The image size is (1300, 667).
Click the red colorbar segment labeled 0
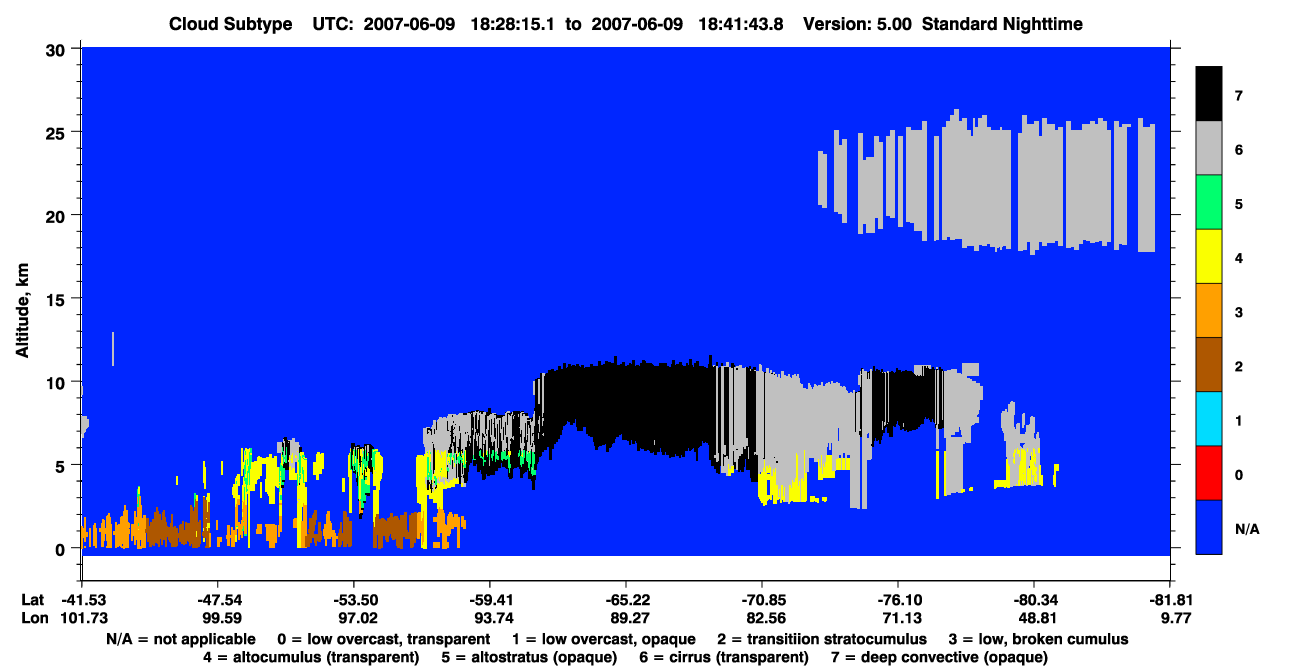(x=1209, y=473)
